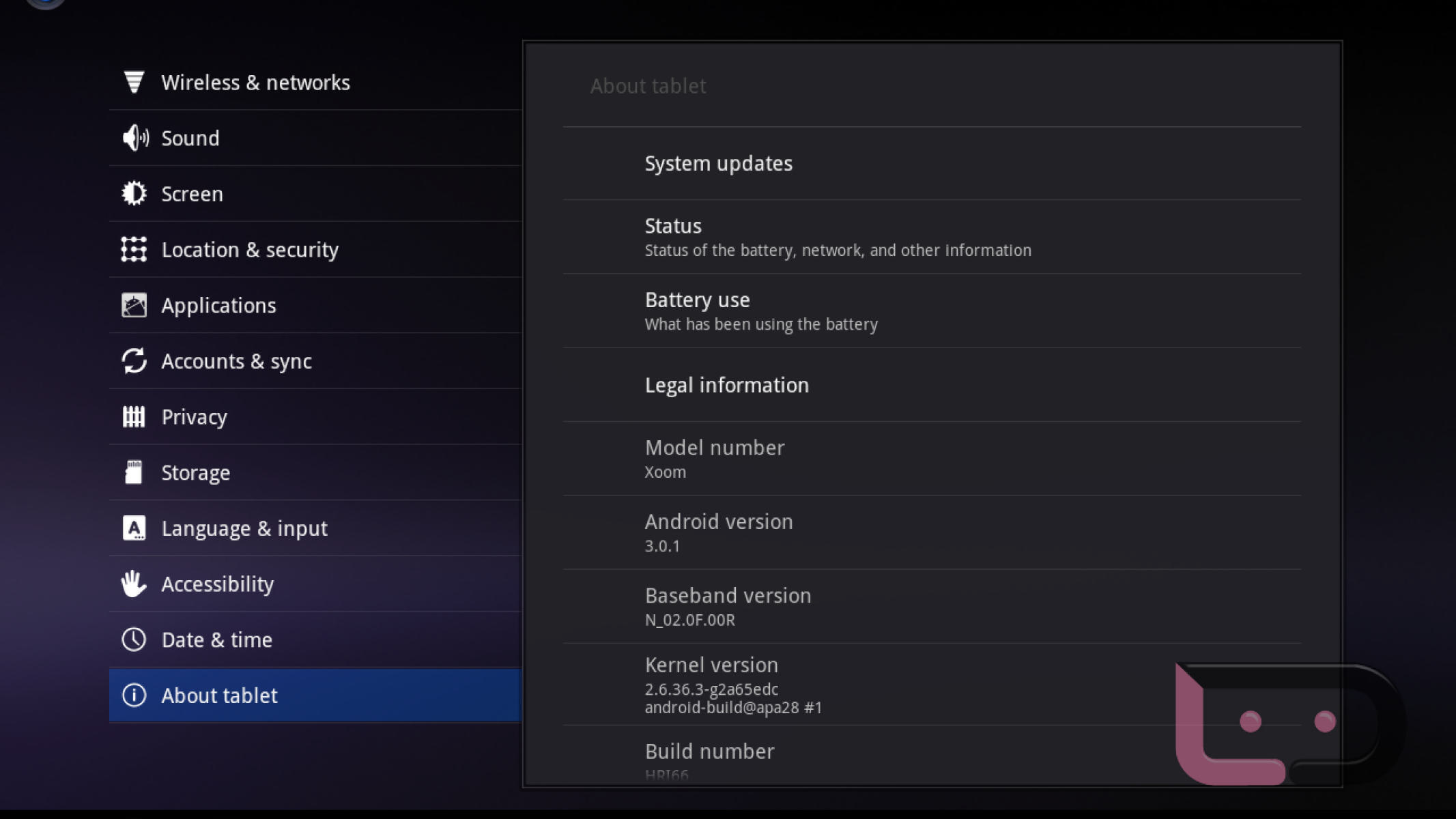
Task: Click the Date & time clock icon
Action: pos(134,640)
